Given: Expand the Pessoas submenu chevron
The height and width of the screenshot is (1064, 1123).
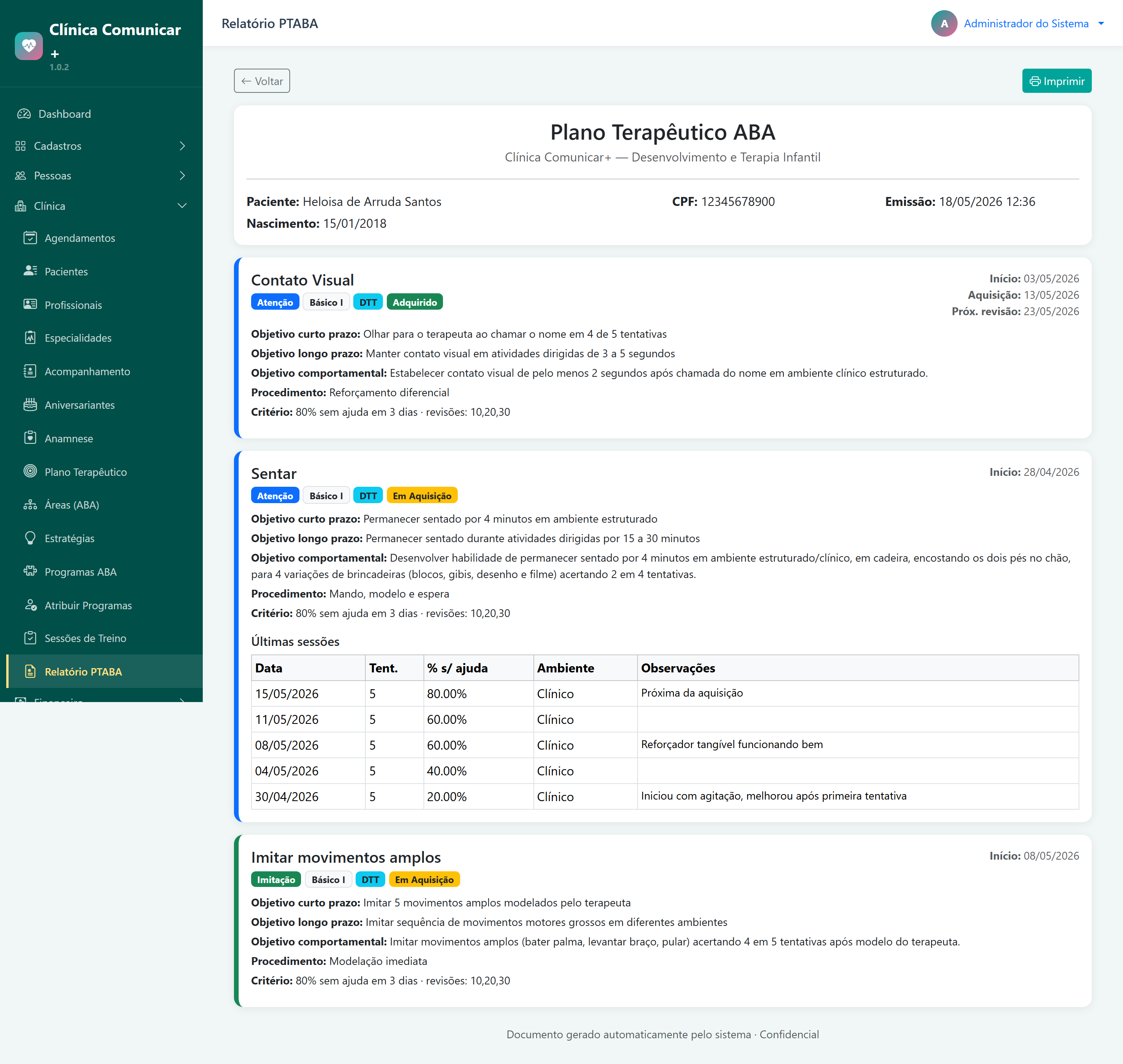Looking at the screenshot, I should 182,176.
